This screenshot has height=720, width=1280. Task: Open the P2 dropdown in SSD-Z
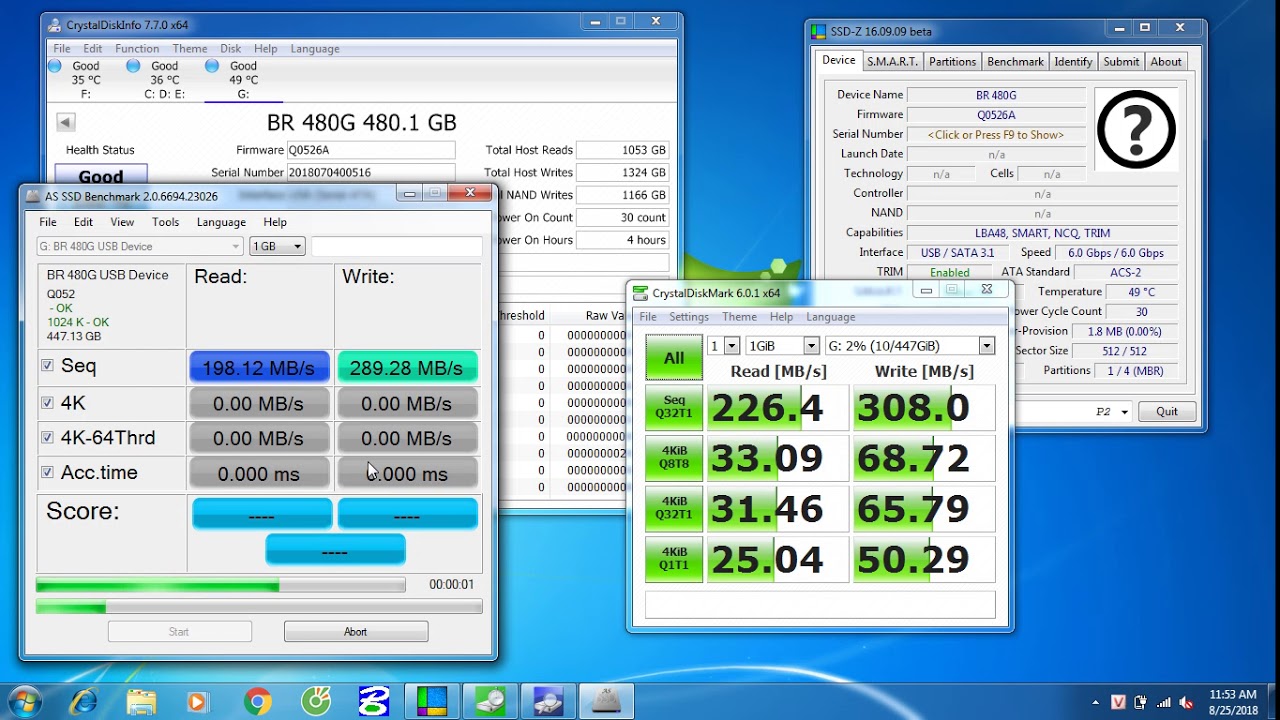click(x=1111, y=411)
